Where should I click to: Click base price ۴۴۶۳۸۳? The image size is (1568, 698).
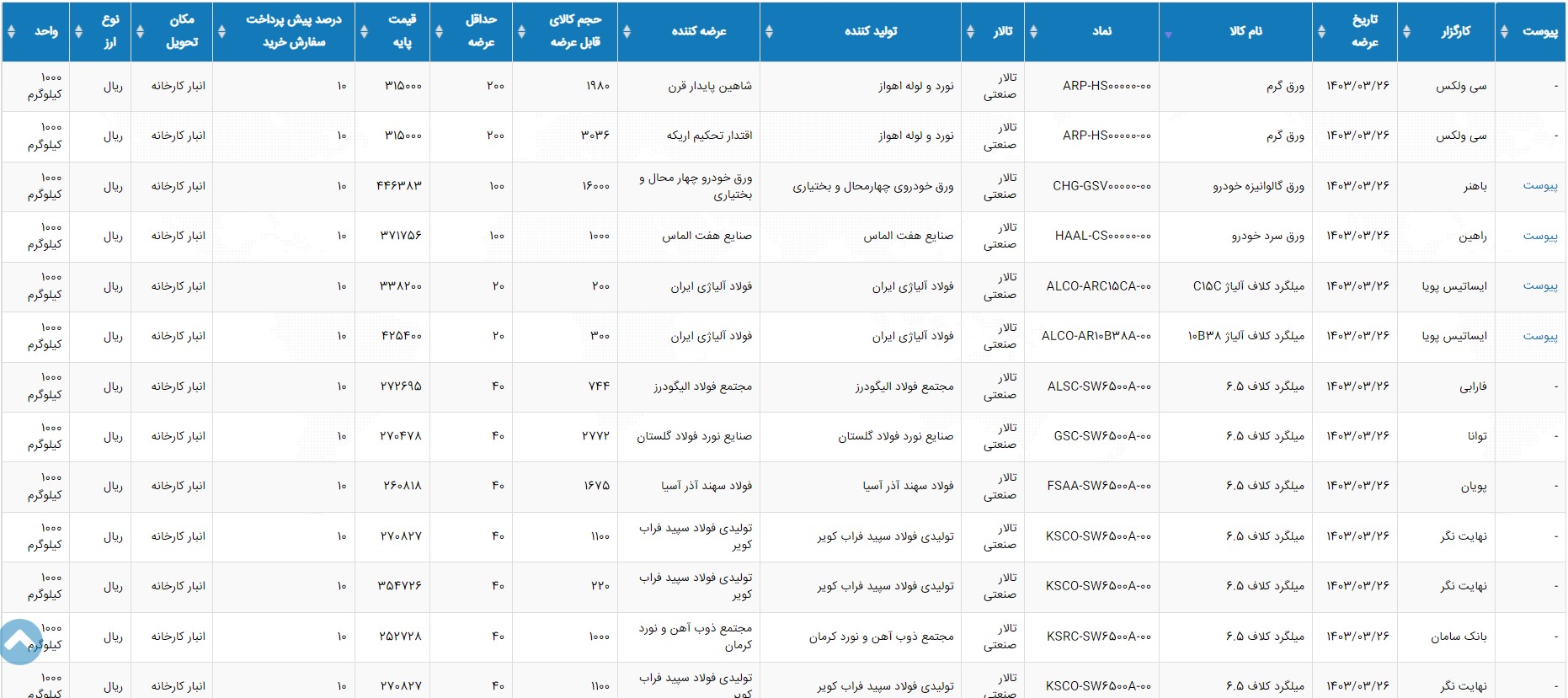pyautogui.click(x=399, y=186)
